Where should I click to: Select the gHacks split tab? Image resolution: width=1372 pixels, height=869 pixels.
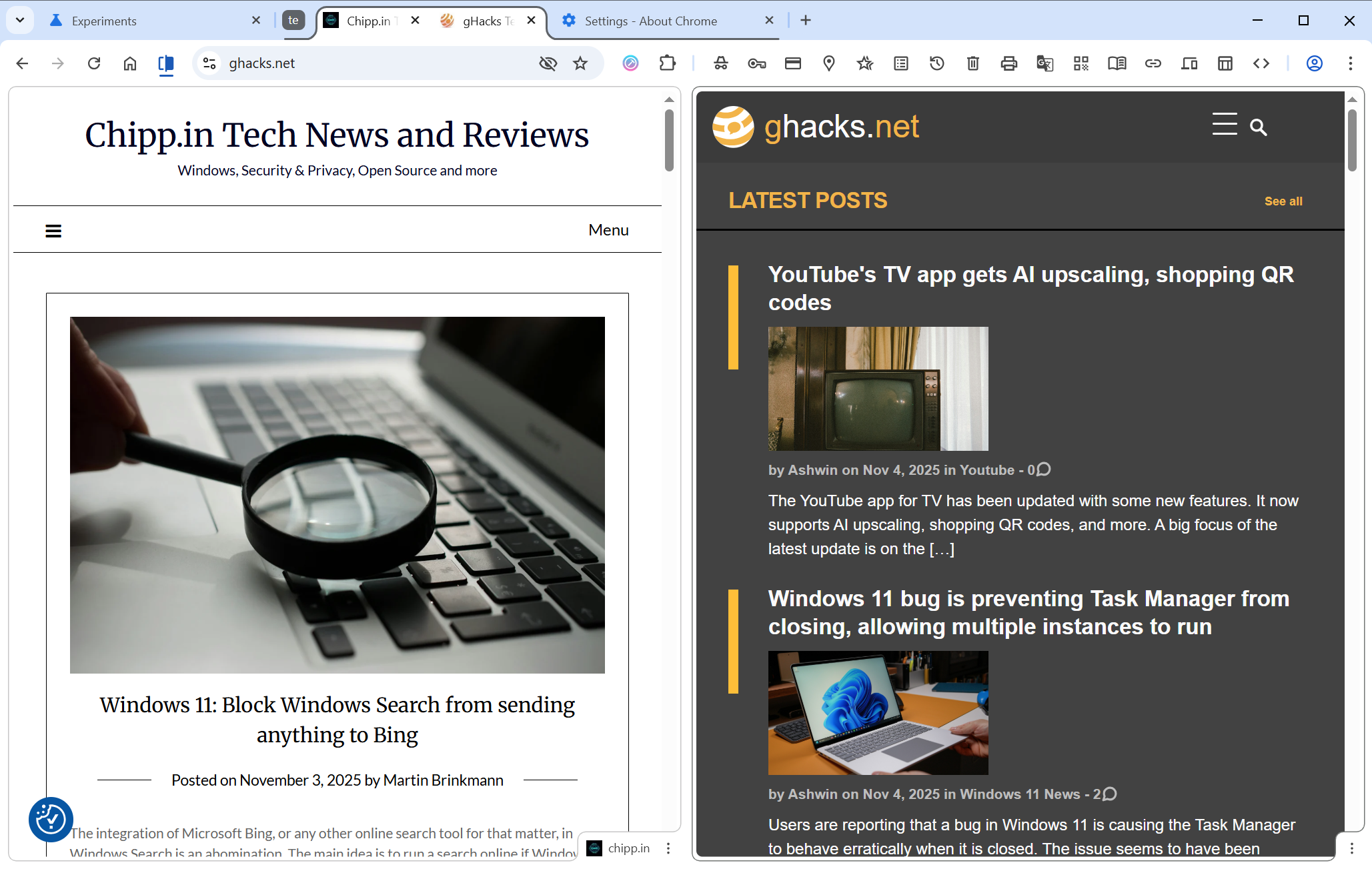click(x=488, y=21)
